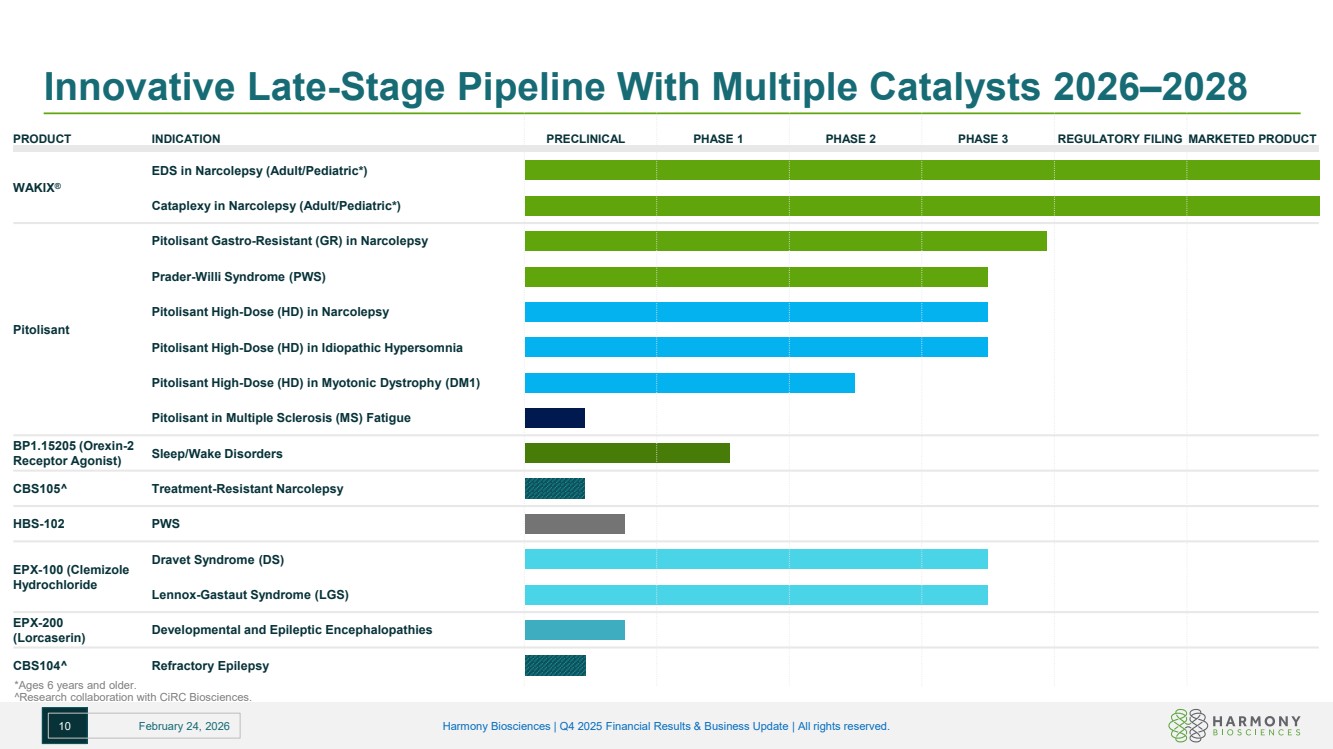Viewport: 1333px width, 749px height.
Task: Click the cyan Lennox-Gastaut Syndrome progress bar
Action: [x=756, y=595]
